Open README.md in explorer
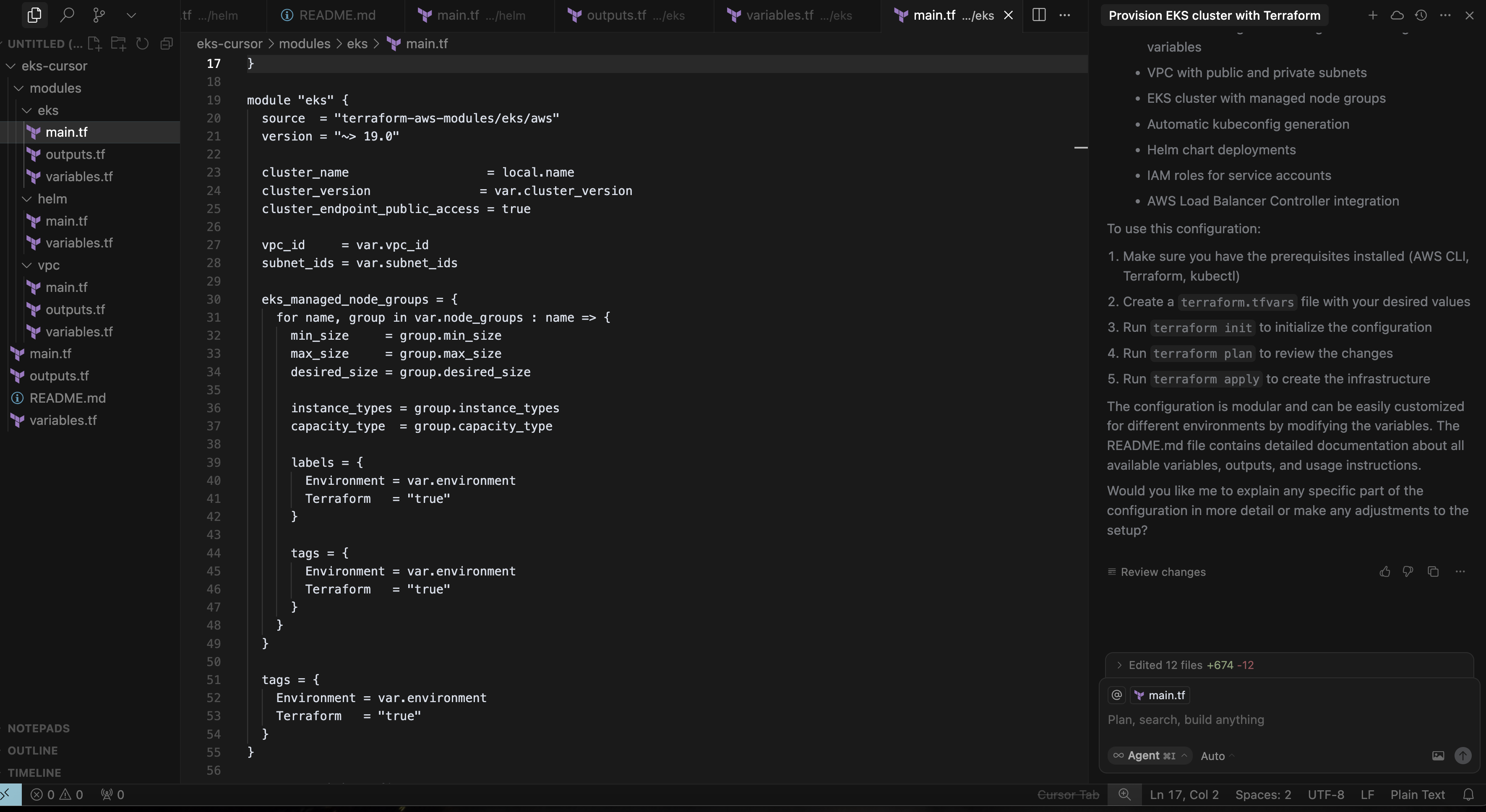 [68, 398]
